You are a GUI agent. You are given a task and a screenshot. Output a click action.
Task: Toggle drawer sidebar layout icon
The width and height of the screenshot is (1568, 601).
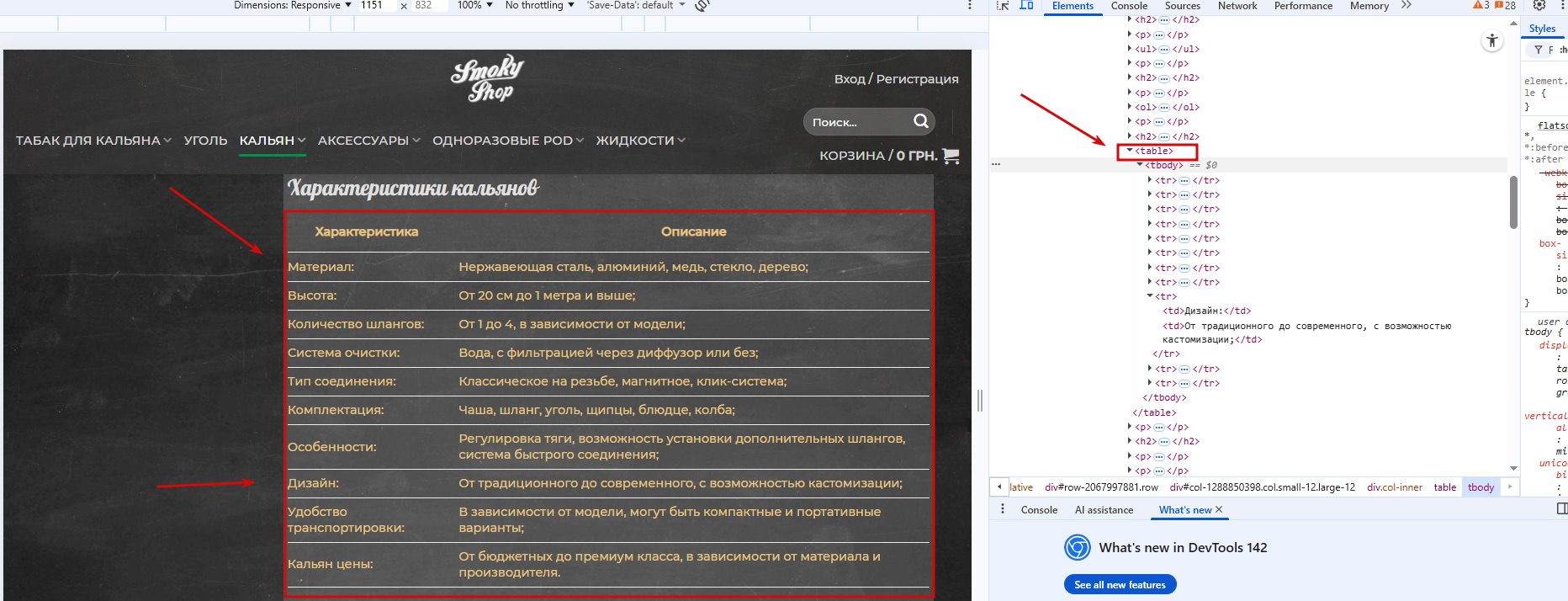[1562, 508]
